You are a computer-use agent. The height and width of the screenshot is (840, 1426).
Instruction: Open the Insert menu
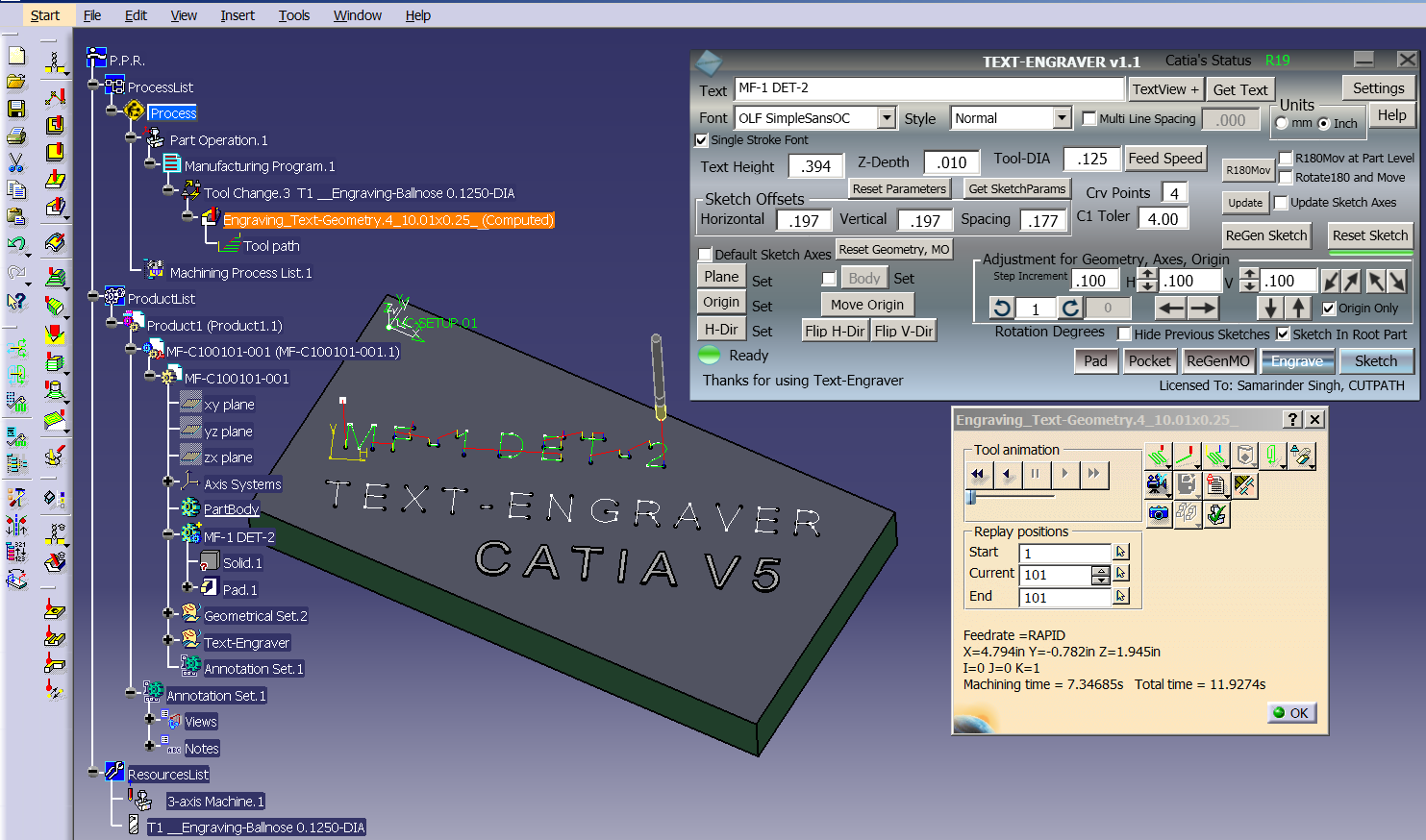(x=238, y=15)
